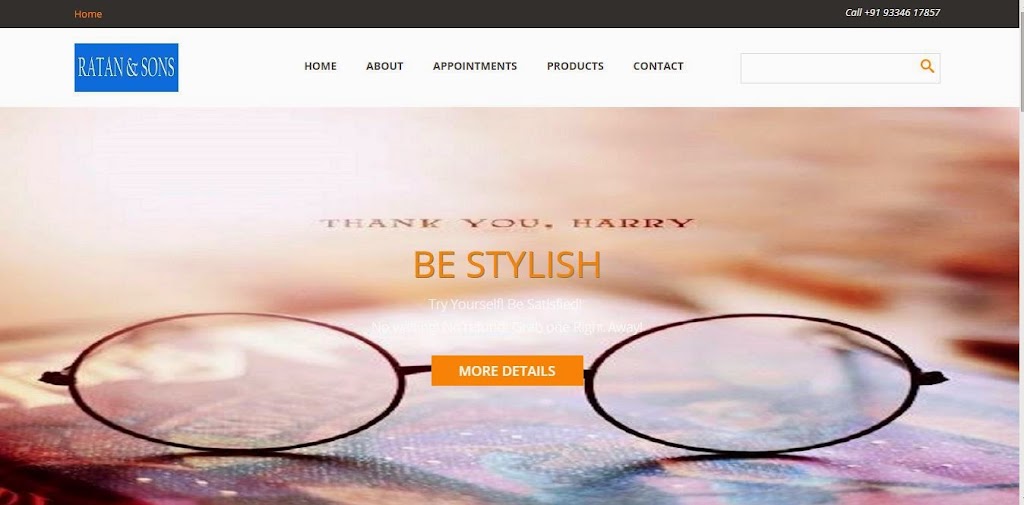Viewport: 1024px width, 505px height.
Task: Click the left lens of the eyeglasses
Action: (x=236, y=382)
